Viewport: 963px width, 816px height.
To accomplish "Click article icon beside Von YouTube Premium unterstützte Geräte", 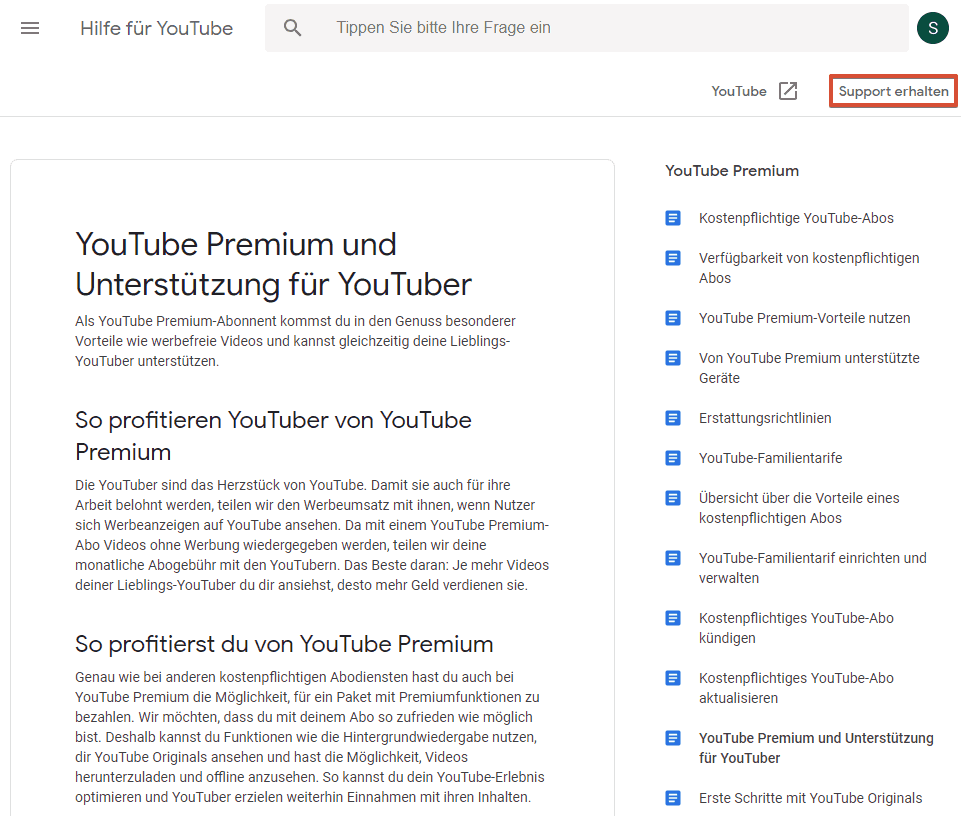I will pos(673,358).
